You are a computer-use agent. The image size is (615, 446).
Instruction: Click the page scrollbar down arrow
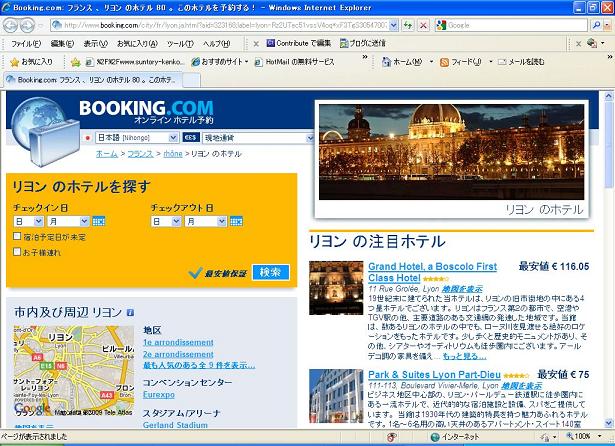tap(608, 423)
